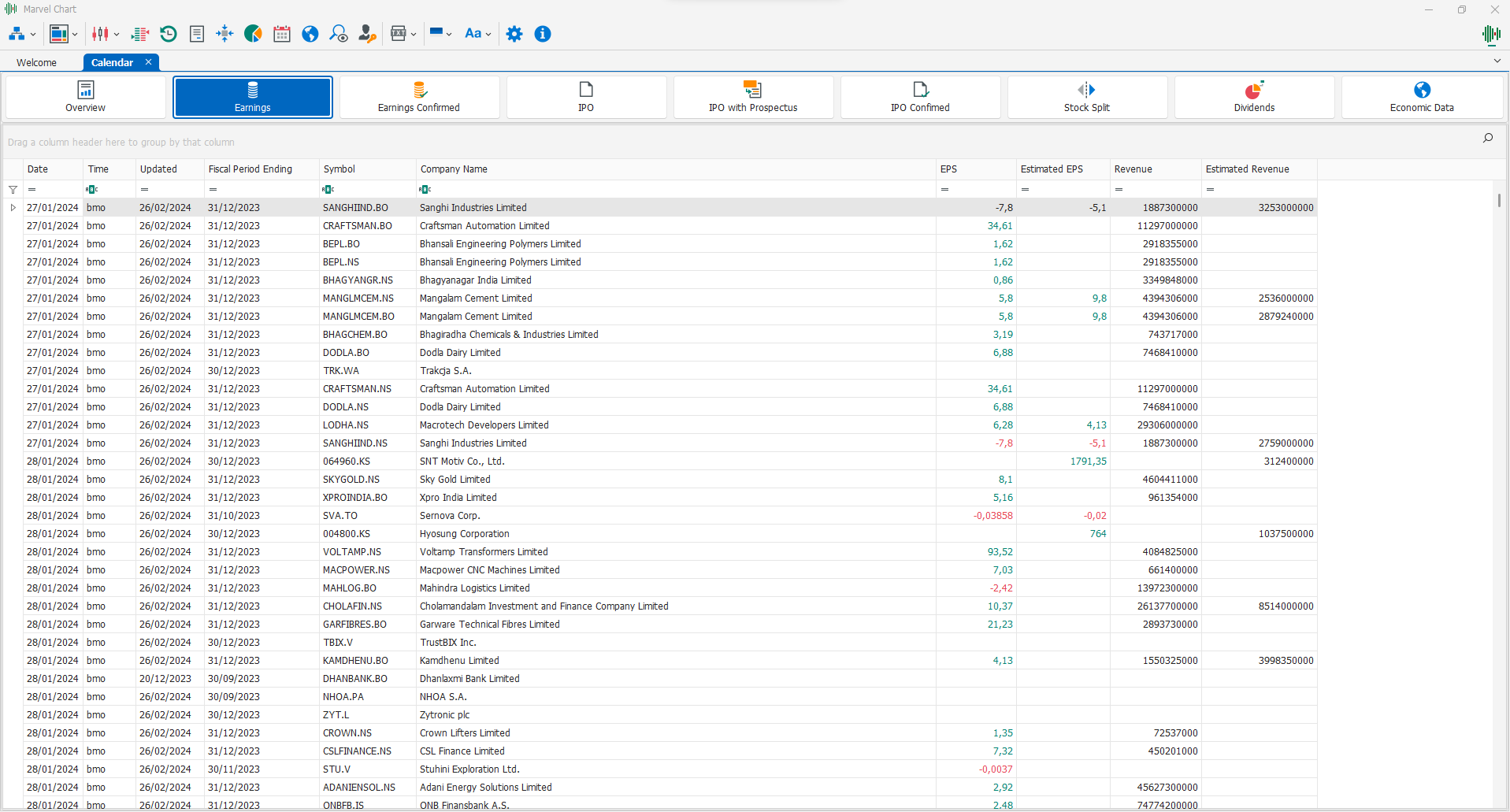Open the network/workspace tool icon
This screenshot has width=1510, height=812.
click(x=17, y=34)
